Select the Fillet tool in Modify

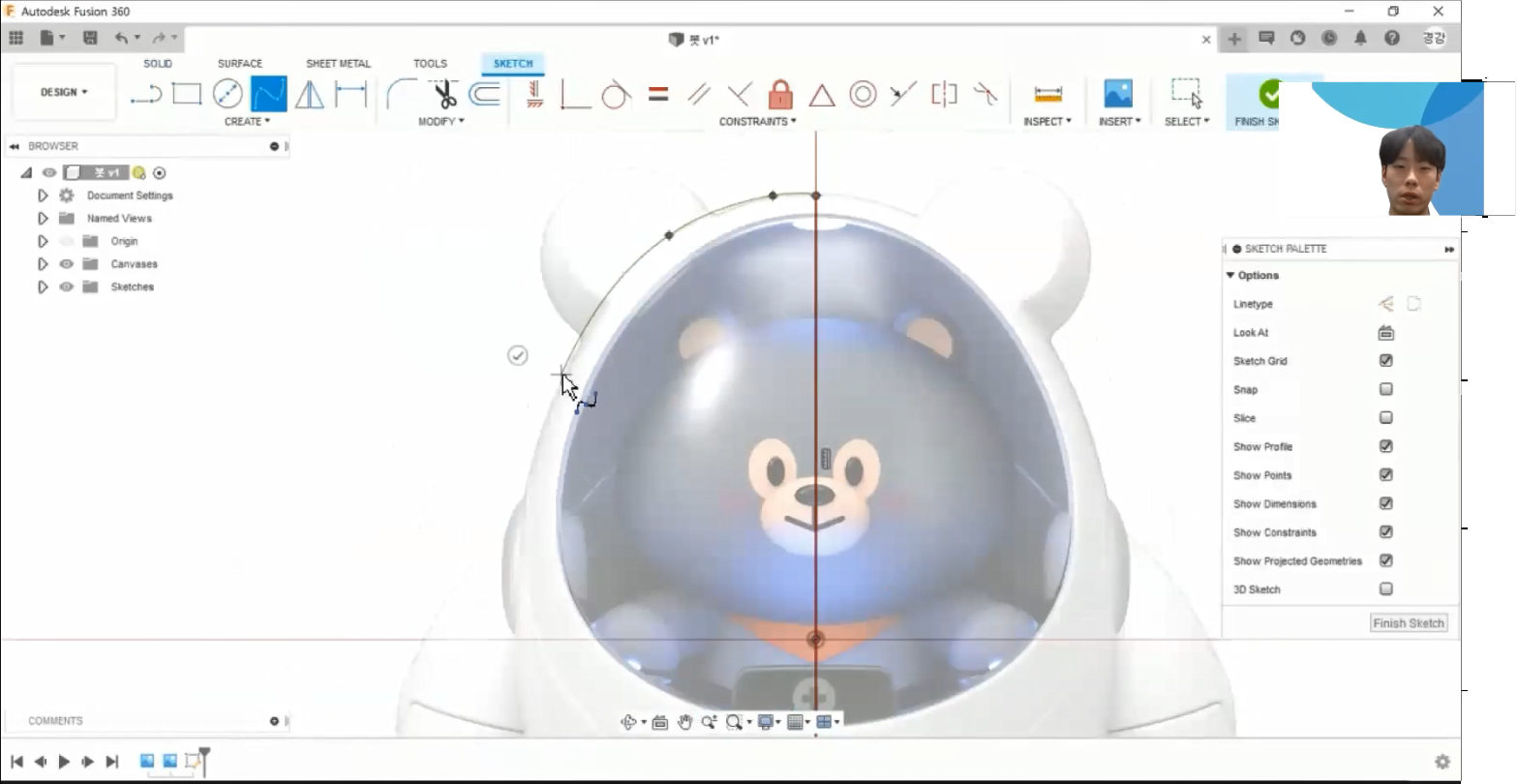click(x=402, y=94)
